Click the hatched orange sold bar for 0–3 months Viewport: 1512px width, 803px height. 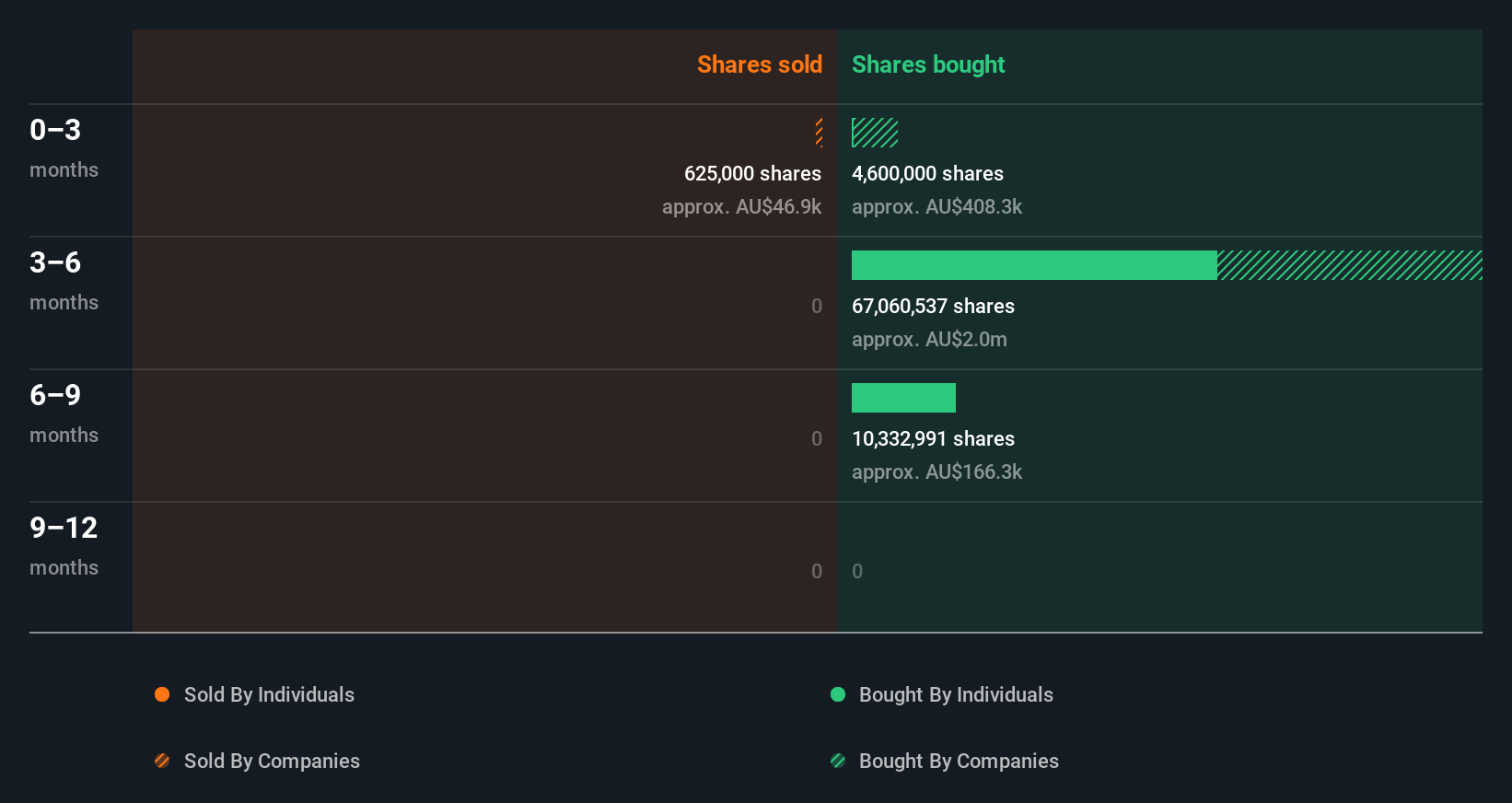(819, 133)
